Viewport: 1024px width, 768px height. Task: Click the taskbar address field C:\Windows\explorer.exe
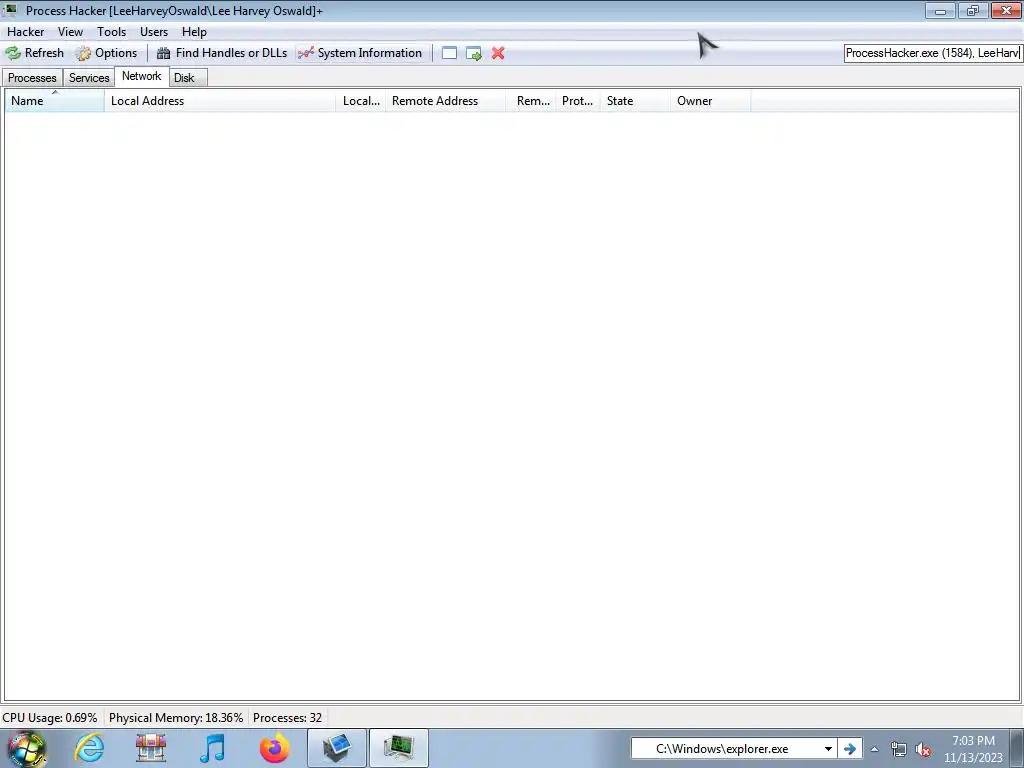pos(725,749)
